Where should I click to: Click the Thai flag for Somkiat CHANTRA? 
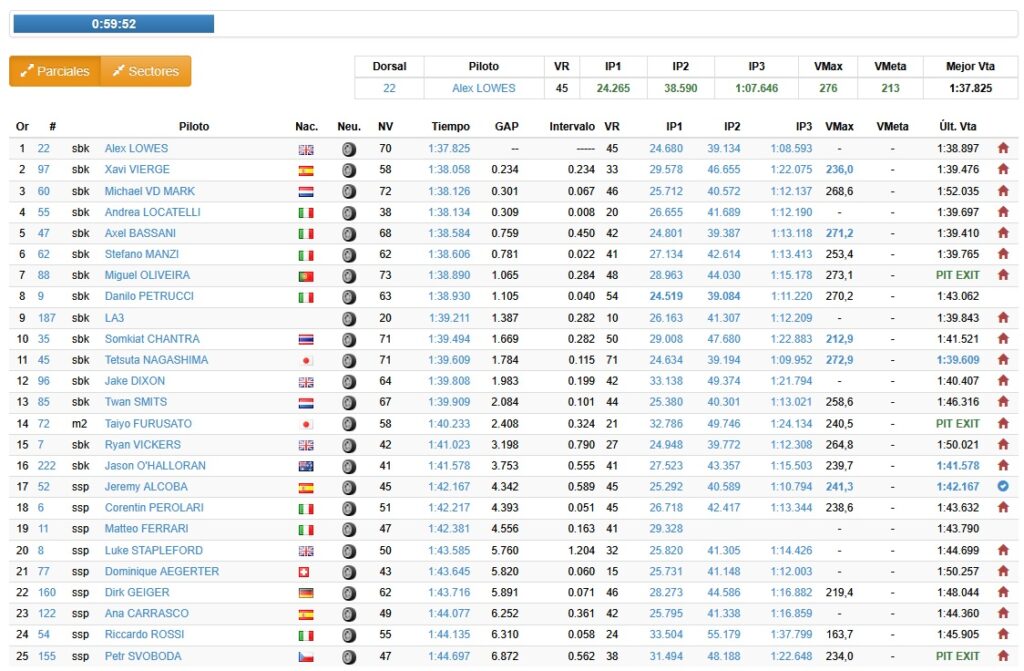coord(306,339)
